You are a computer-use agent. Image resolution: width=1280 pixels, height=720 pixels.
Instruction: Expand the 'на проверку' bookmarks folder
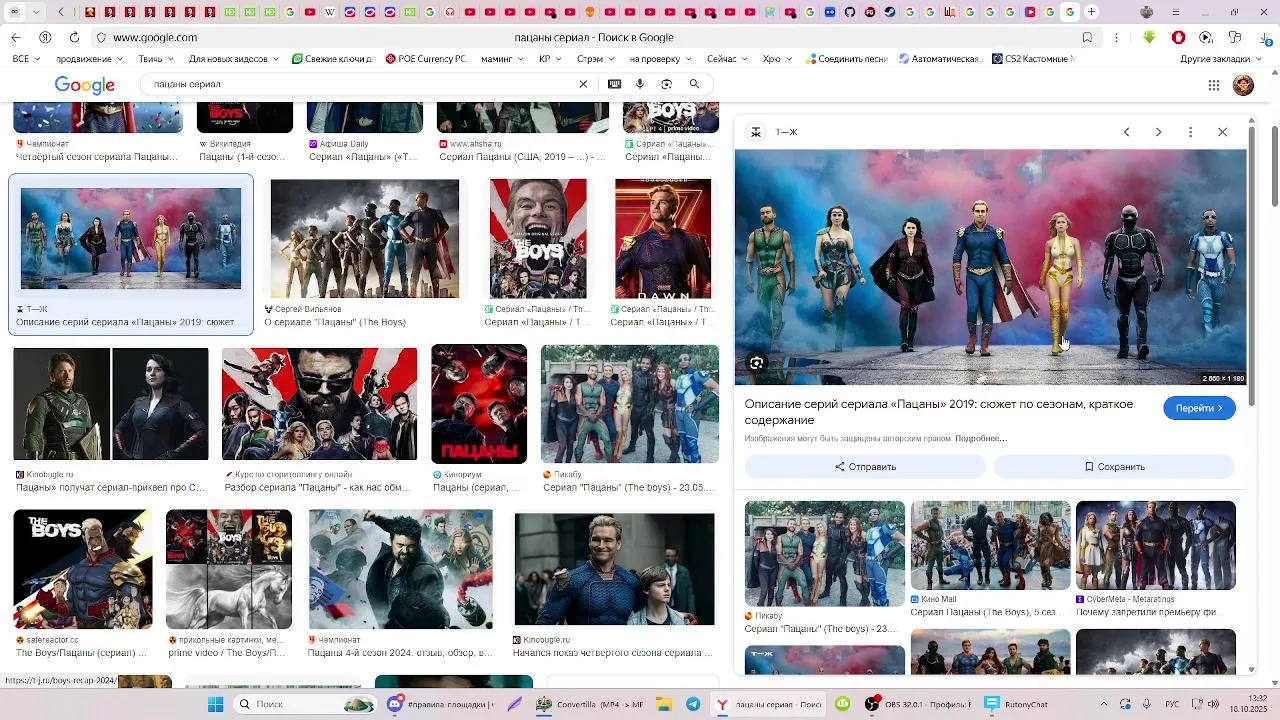tap(661, 59)
